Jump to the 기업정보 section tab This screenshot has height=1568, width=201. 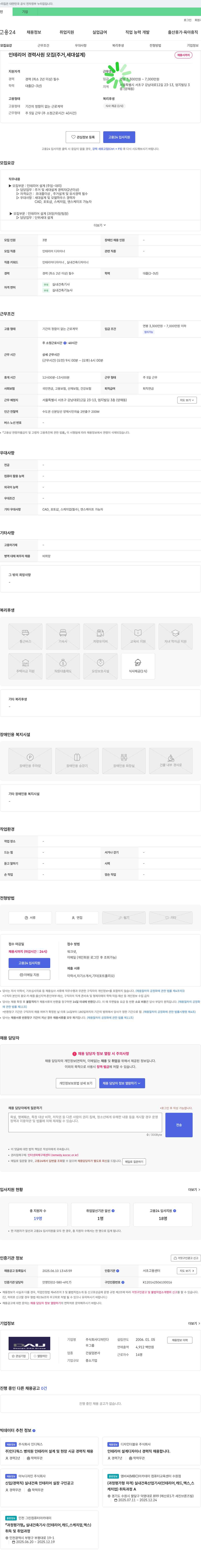[x=192, y=46]
